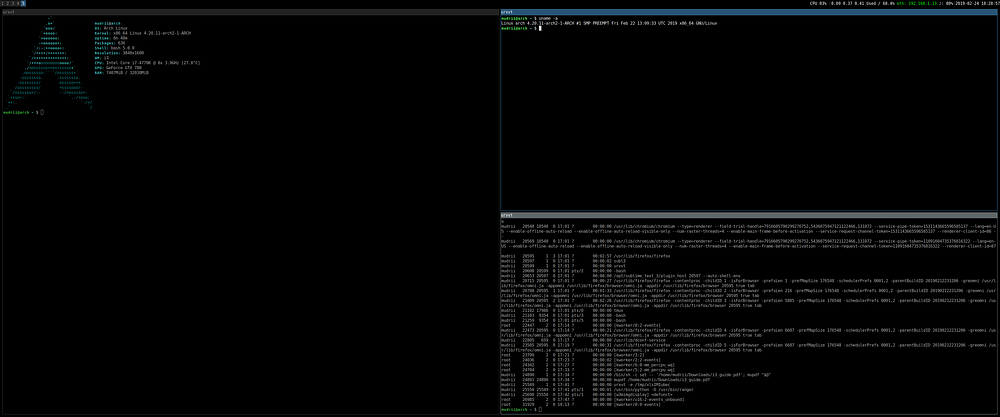Select the 'urxvt -e /tmp/vis' process line
This screenshot has height=417, width=1000.
pyautogui.click(x=585, y=384)
